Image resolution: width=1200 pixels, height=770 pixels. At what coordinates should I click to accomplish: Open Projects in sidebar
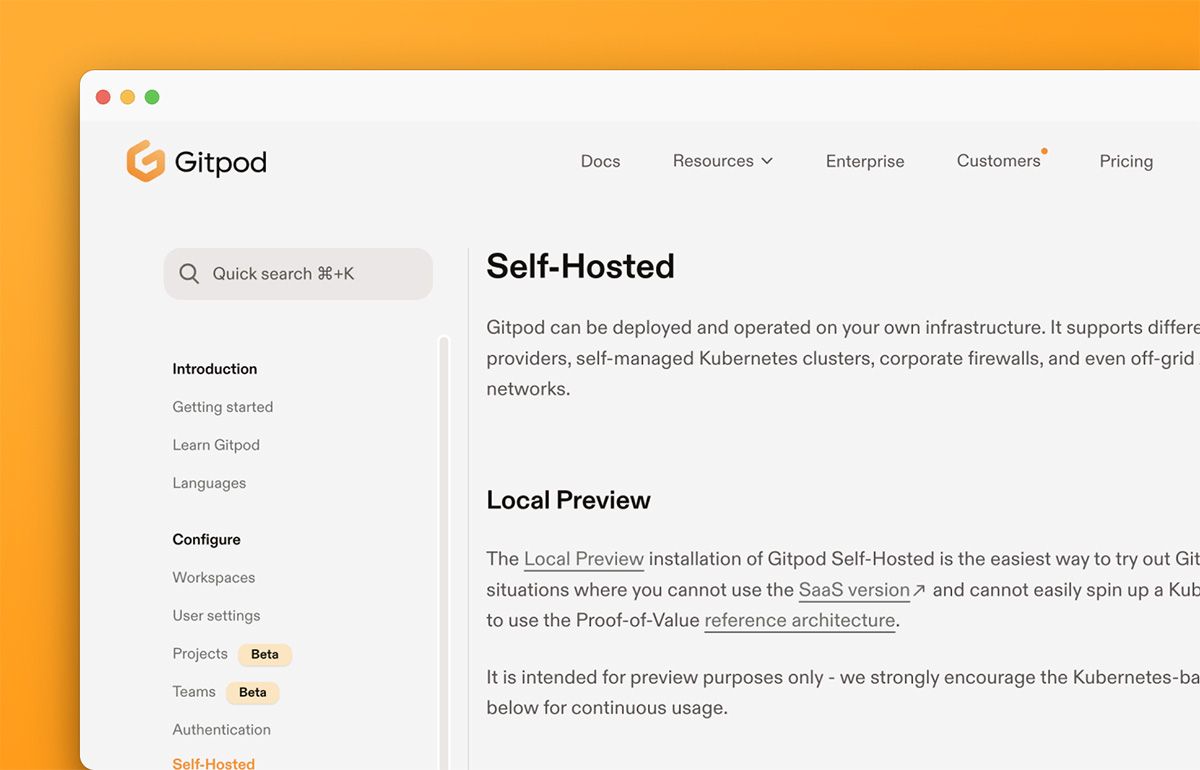click(x=200, y=654)
